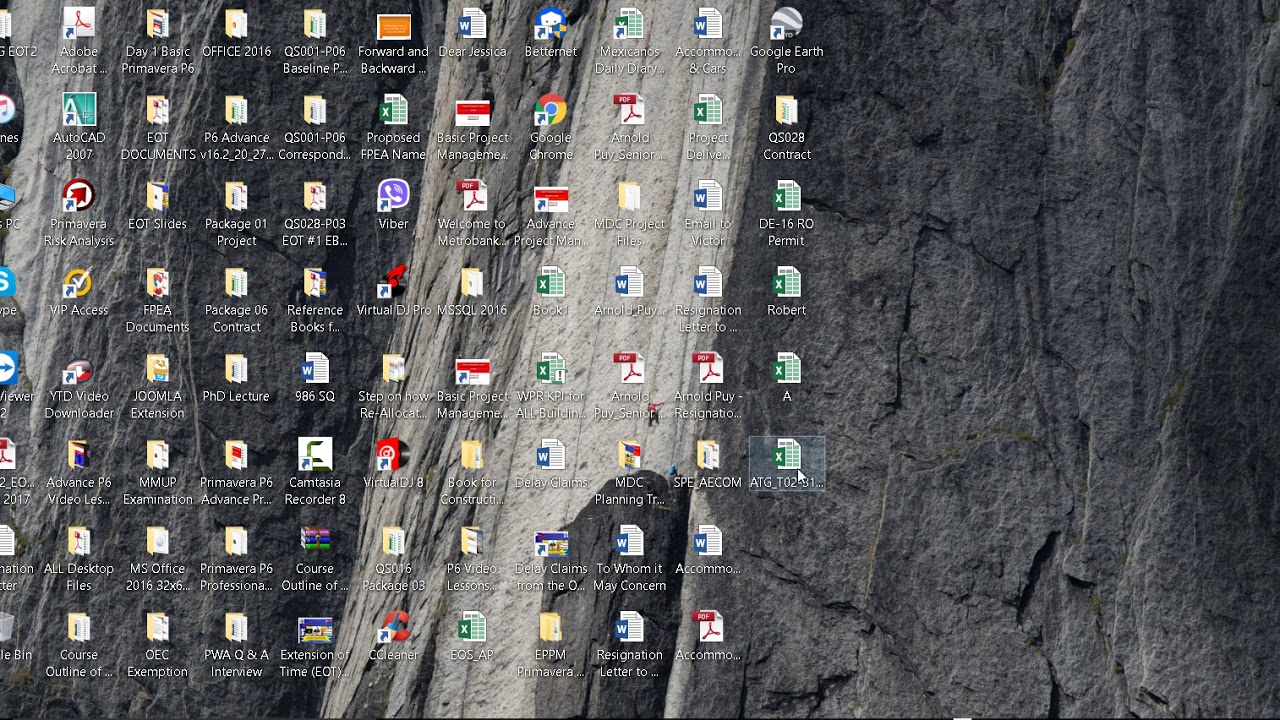Viewport: 1280px width, 720px height.
Task: Select the Mexicanos Daily Diary Excel file
Action: pyautogui.click(x=629, y=24)
